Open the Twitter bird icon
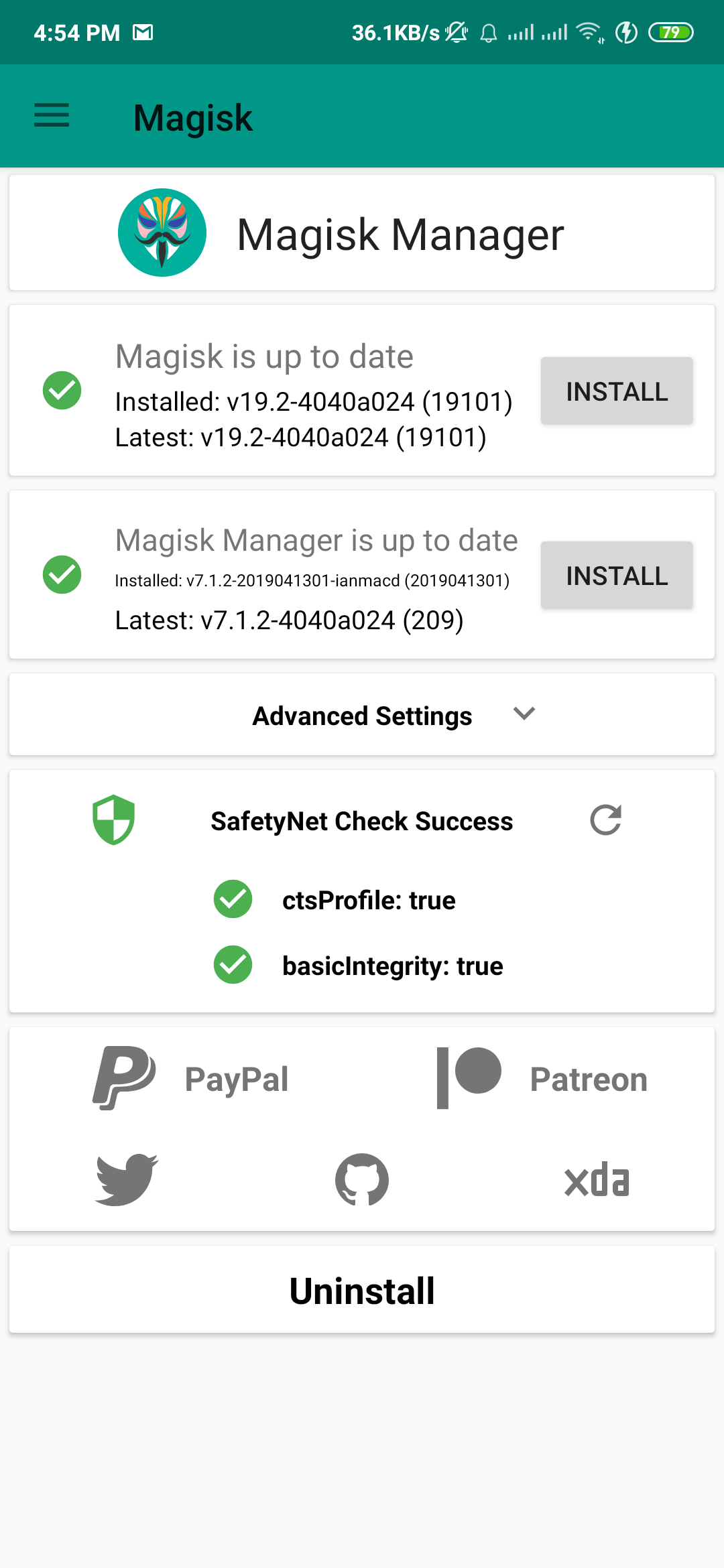 click(127, 1179)
